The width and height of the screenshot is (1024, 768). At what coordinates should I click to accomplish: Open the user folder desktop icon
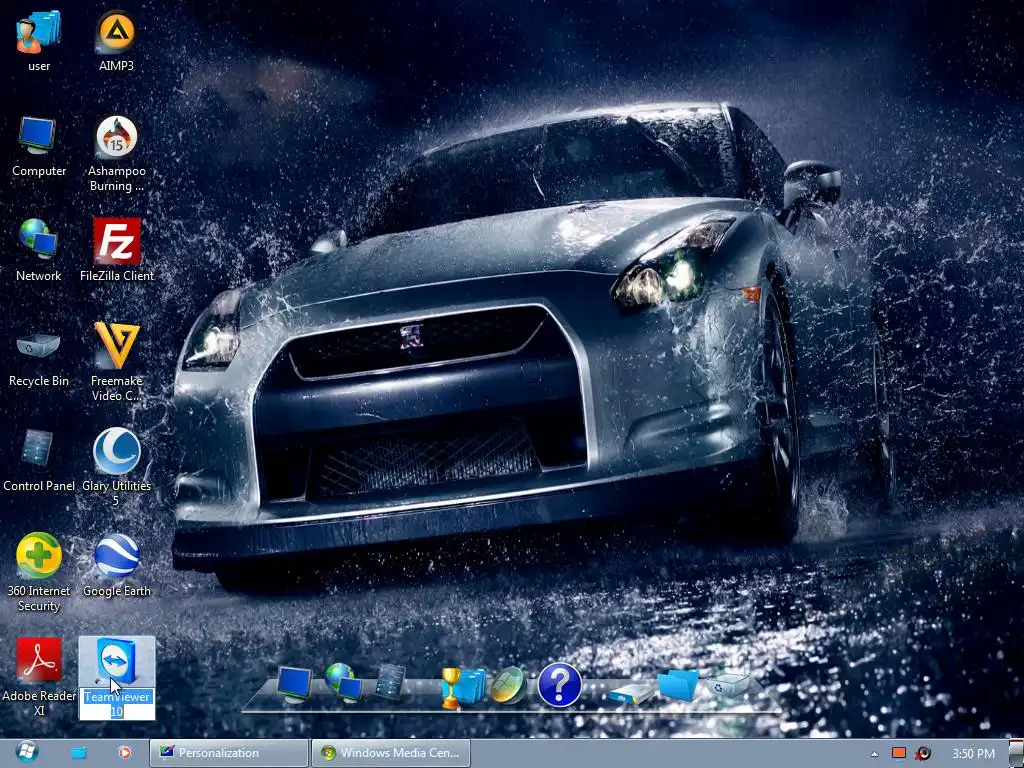point(39,40)
